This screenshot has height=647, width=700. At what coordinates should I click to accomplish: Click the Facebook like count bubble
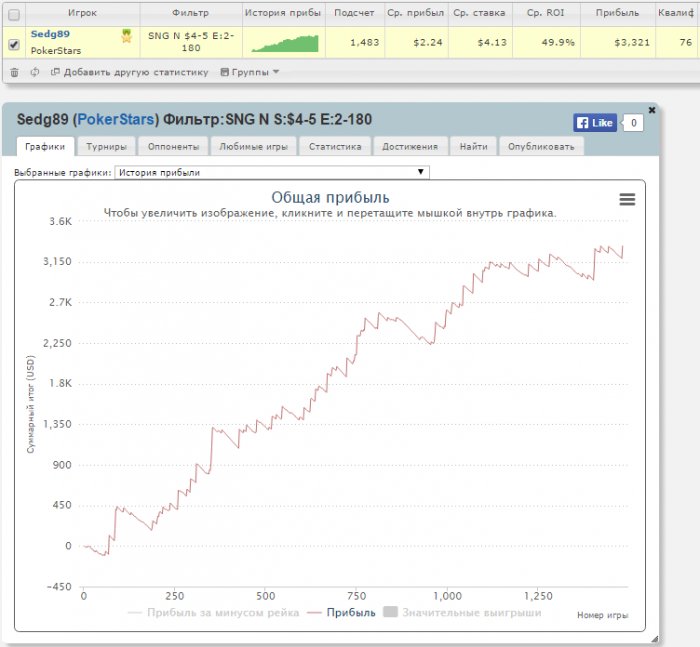click(633, 123)
